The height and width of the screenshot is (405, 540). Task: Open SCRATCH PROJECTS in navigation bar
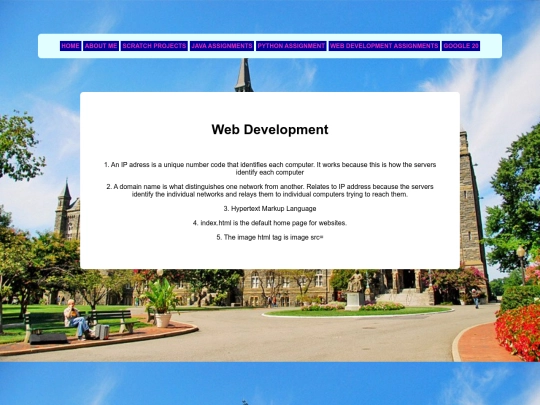point(154,46)
